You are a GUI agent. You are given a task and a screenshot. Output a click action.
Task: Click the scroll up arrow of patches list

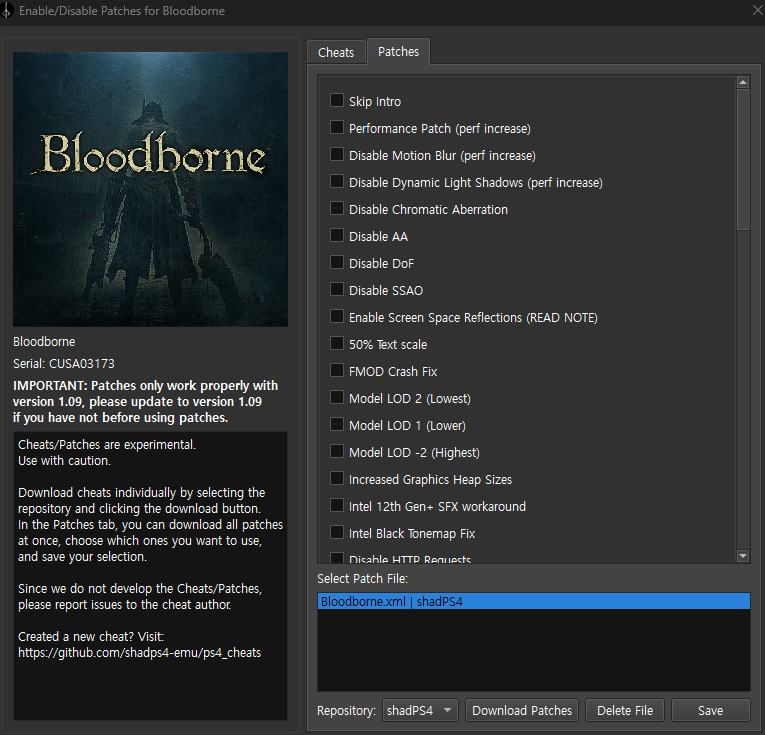click(743, 82)
